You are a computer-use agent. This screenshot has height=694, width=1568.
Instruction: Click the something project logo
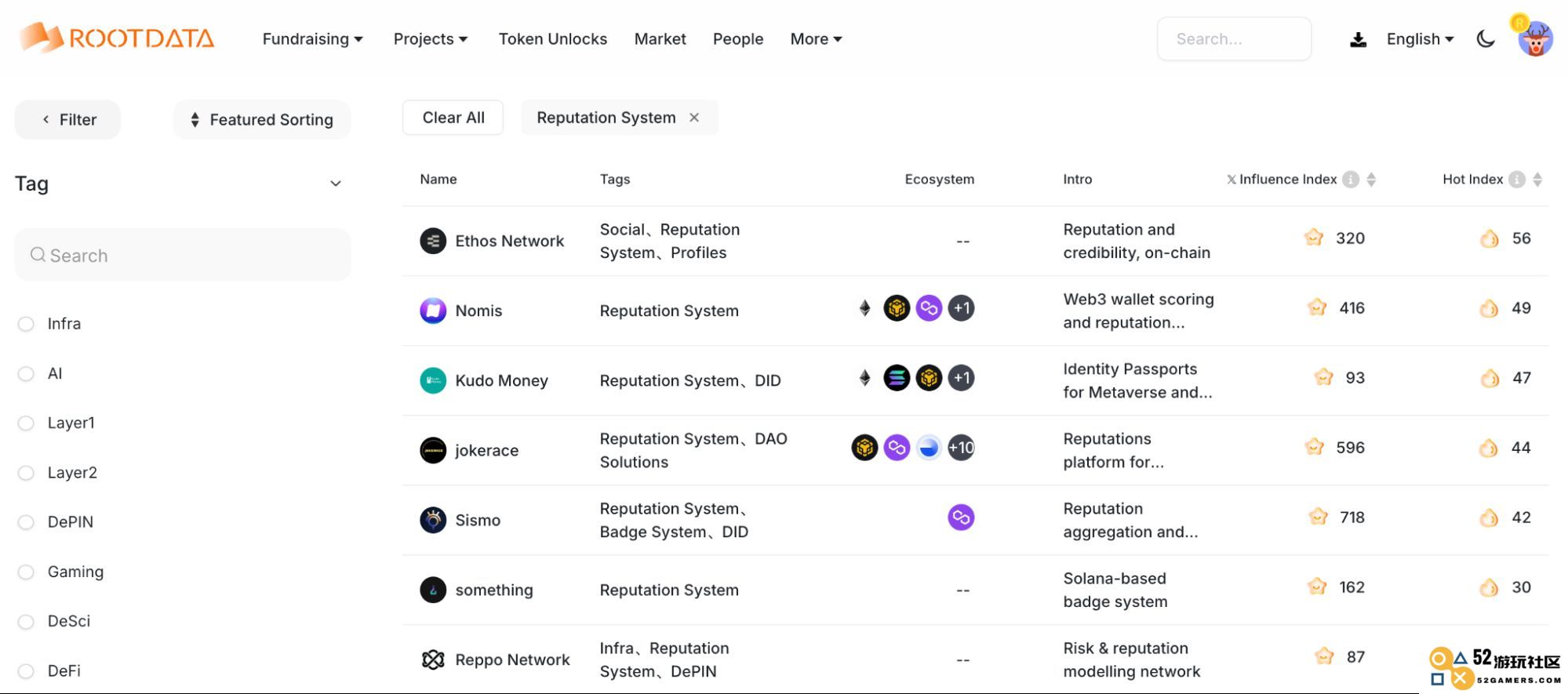coord(433,590)
